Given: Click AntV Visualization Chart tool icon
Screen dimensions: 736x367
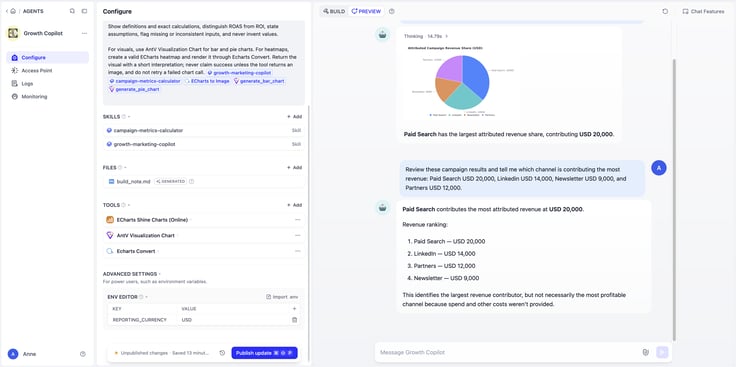Looking at the screenshot, I should (110, 236).
